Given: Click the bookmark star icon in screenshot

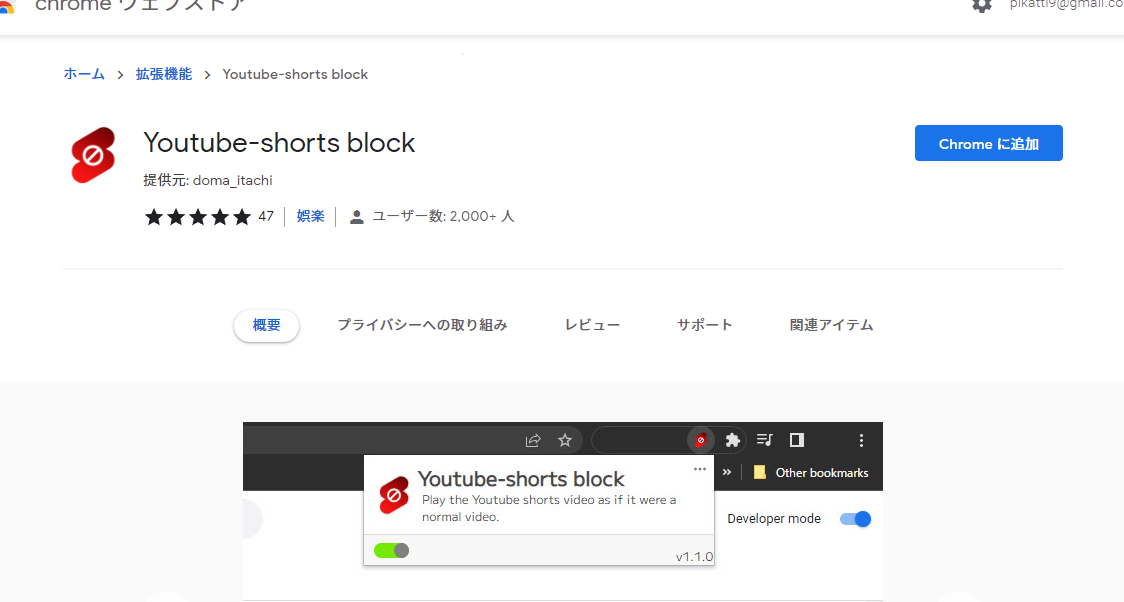Looking at the screenshot, I should tap(565, 440).
